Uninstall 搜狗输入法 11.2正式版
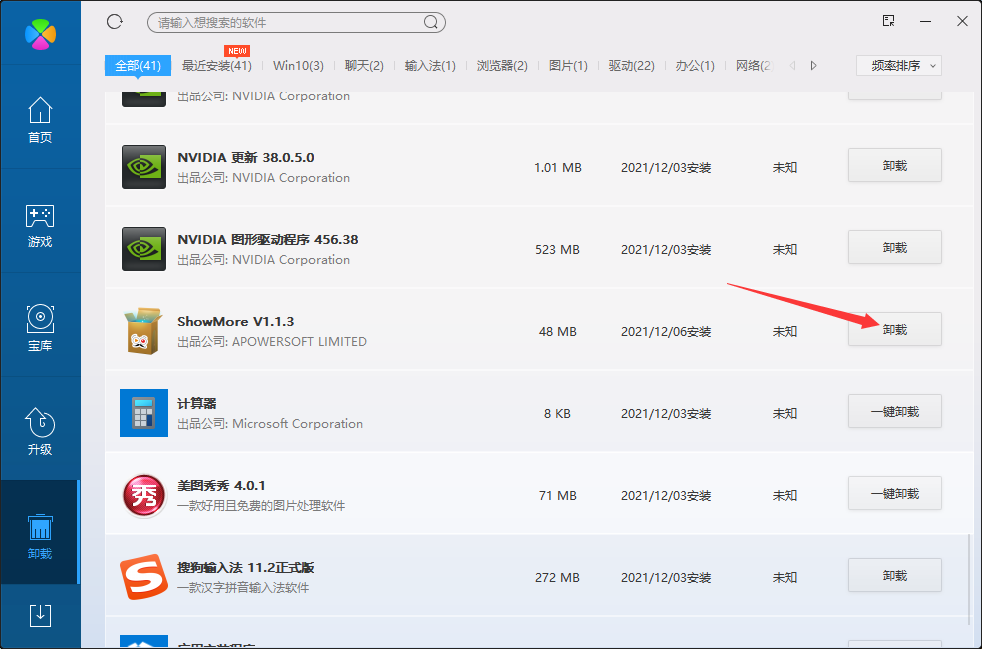 894,576
